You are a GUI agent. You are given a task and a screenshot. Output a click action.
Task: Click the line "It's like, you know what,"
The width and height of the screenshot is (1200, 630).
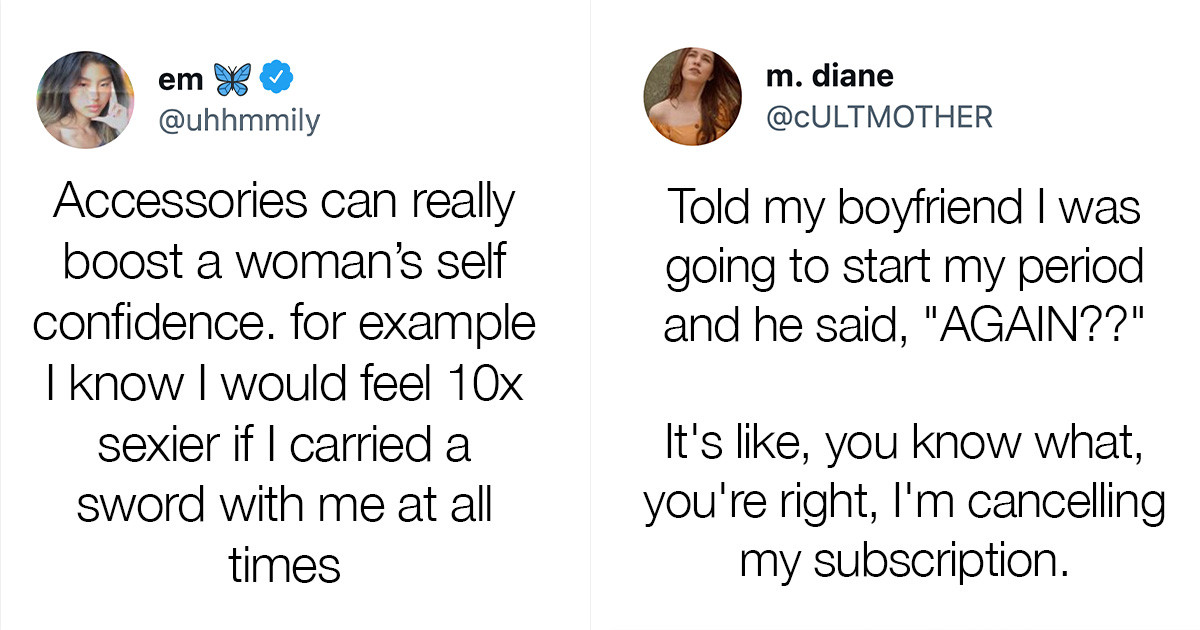point(903,444)
